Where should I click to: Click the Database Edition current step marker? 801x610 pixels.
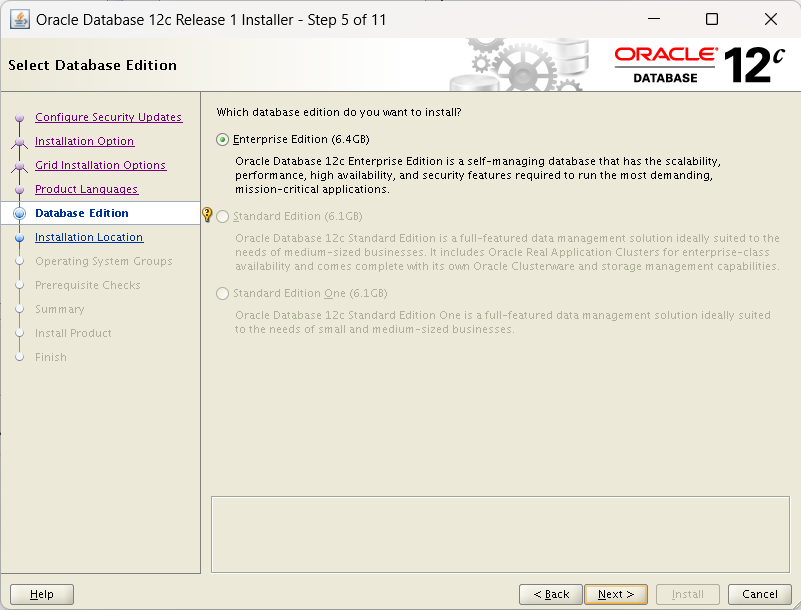[x=19, y=214]
